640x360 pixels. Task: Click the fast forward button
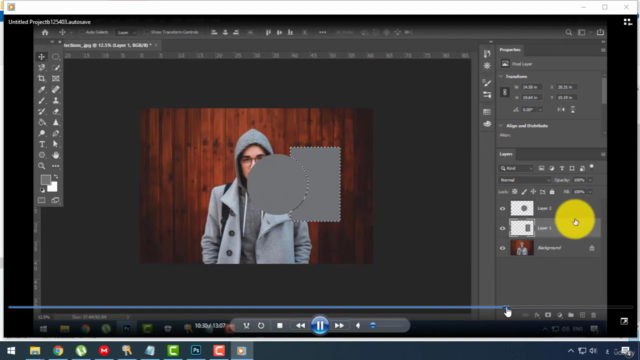pyautogui.click(x=339, y=325)
